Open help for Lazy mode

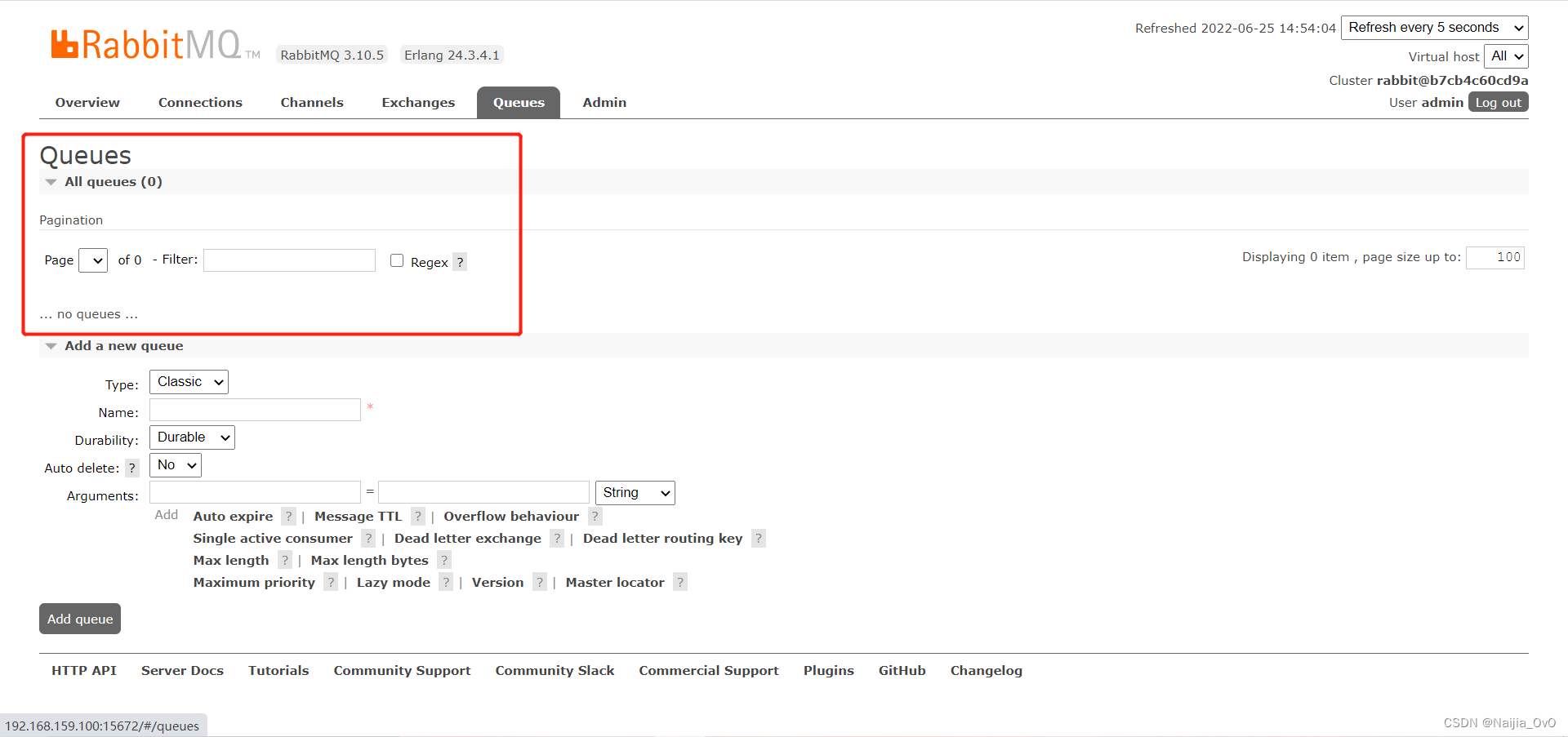point(446,582)
